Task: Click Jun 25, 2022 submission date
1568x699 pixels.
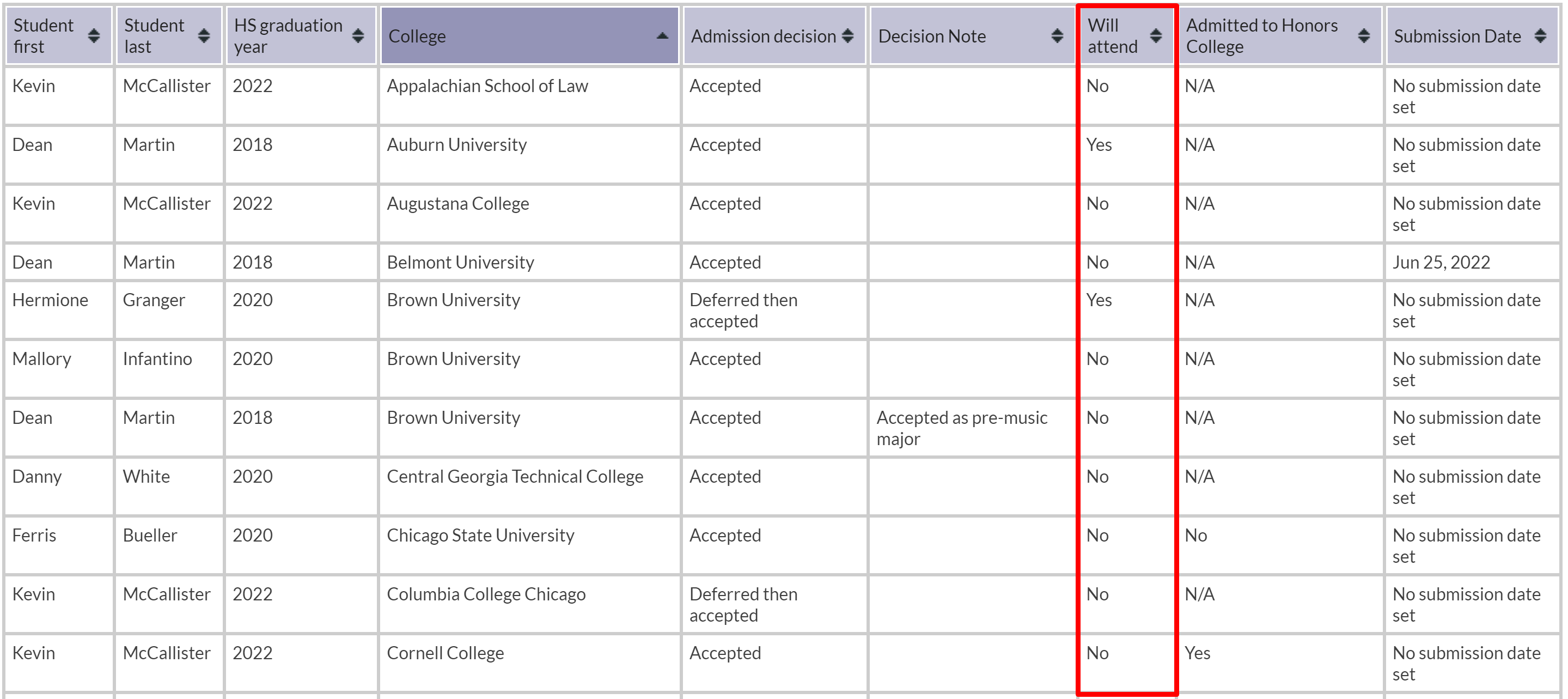Action: click(1441, 263)
